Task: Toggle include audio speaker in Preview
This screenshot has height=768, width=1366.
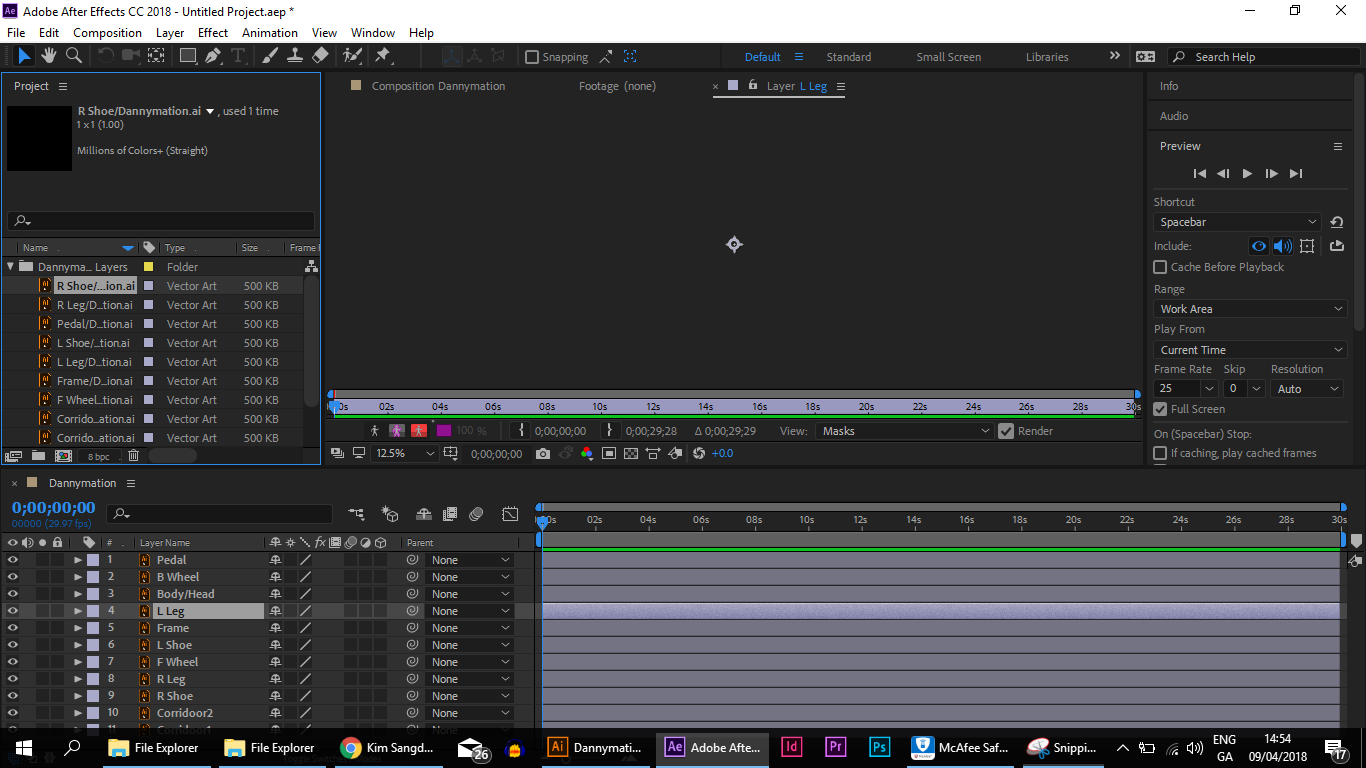Action: point(1282,246)
